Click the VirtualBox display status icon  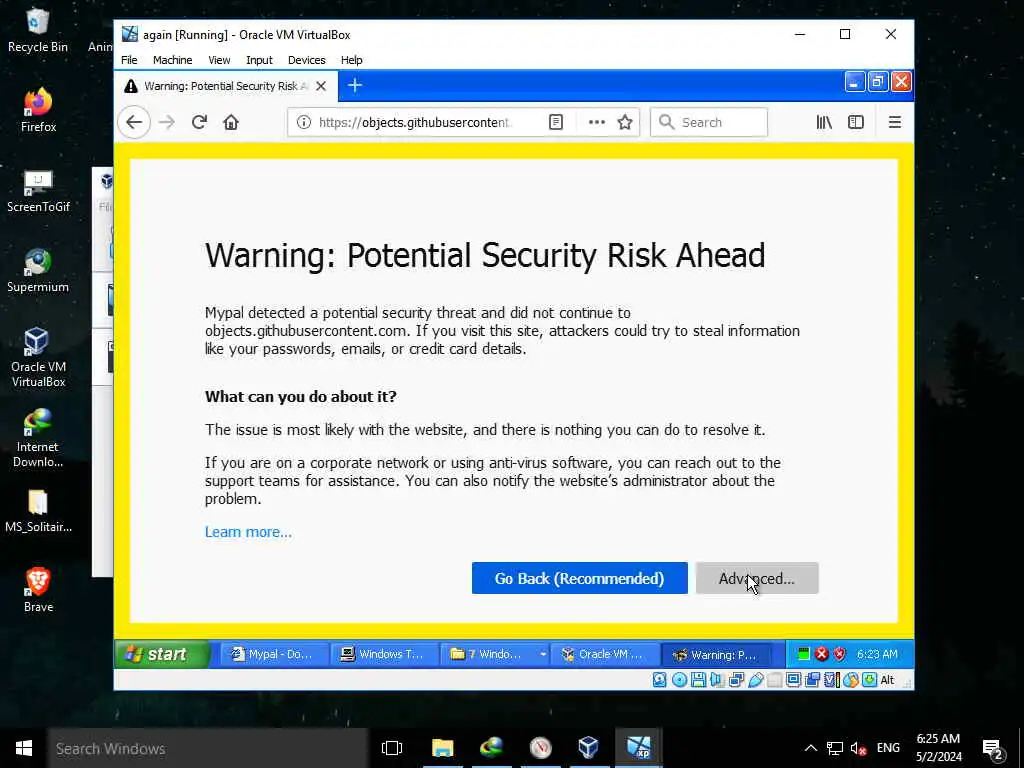tap(793, 680)
